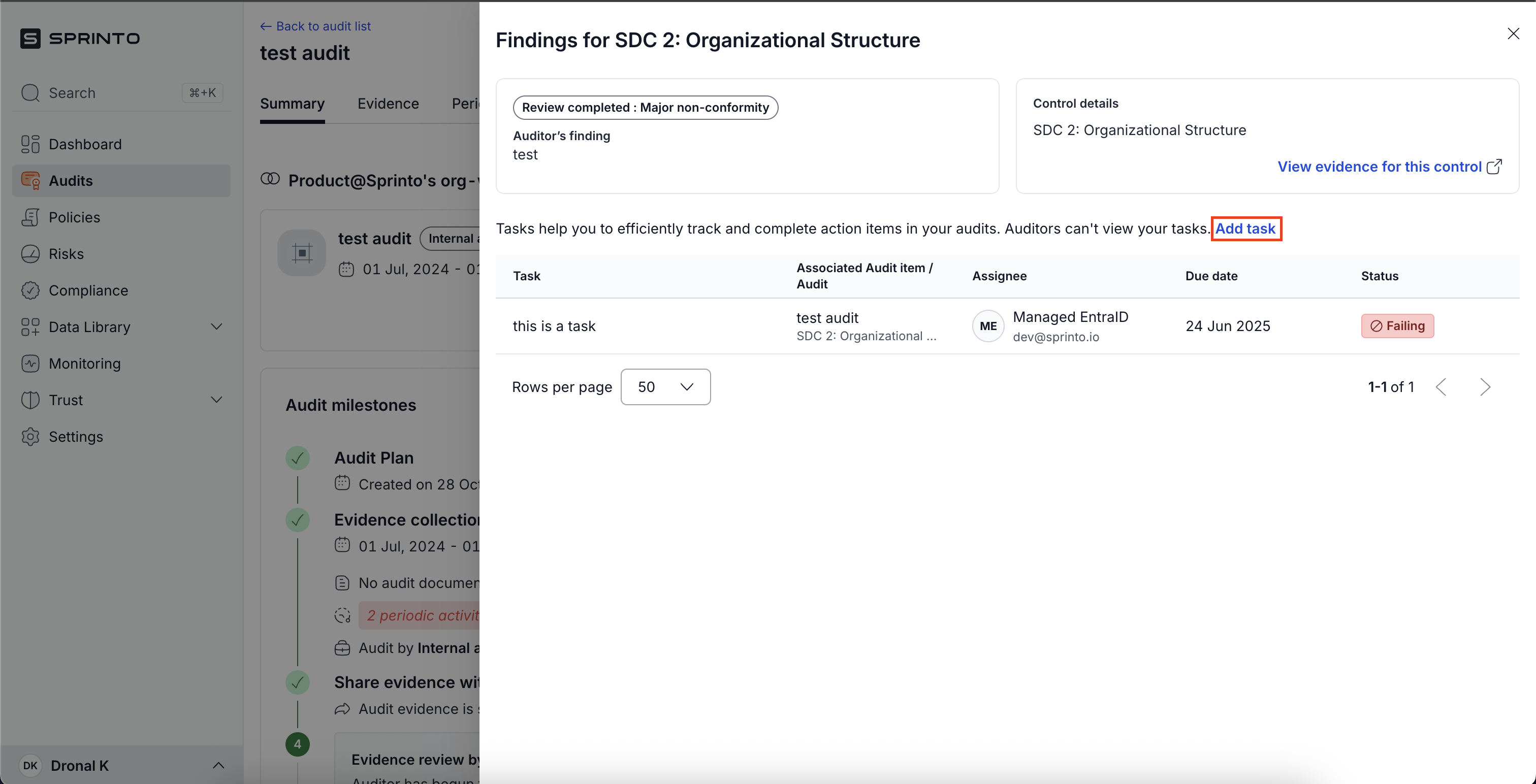Viewport: 1536px width, 784px height.
Task: Expand the Dronal K user menu
Action: click(218, 766)
